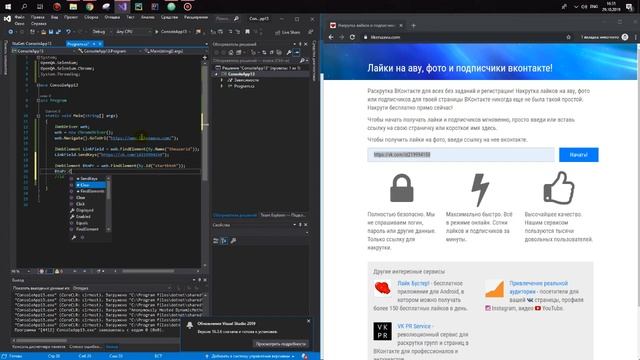Open Chrome profile avatar

tap(625, 37)
